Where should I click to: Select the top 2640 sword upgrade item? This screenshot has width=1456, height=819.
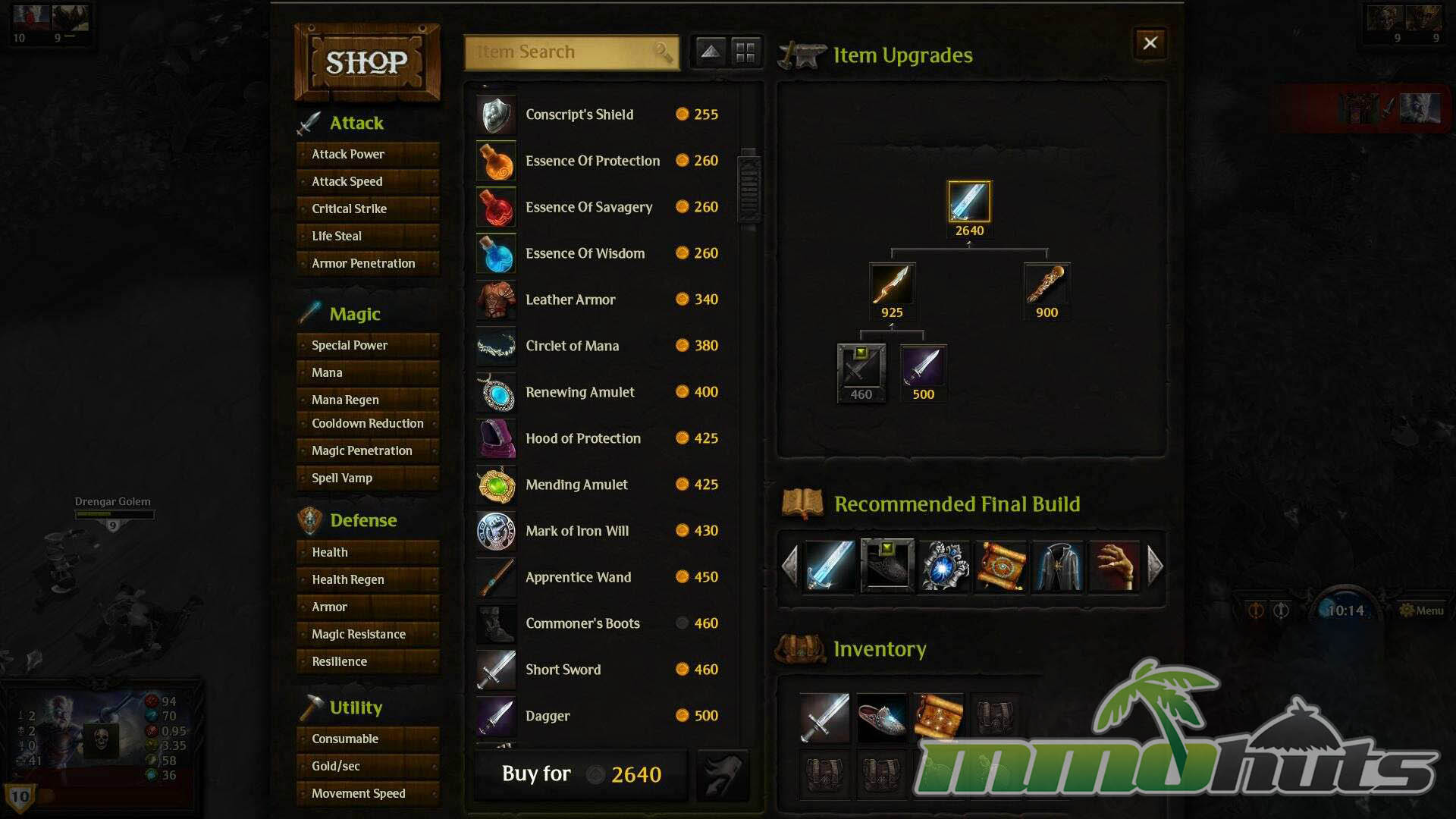click(968, 202)
